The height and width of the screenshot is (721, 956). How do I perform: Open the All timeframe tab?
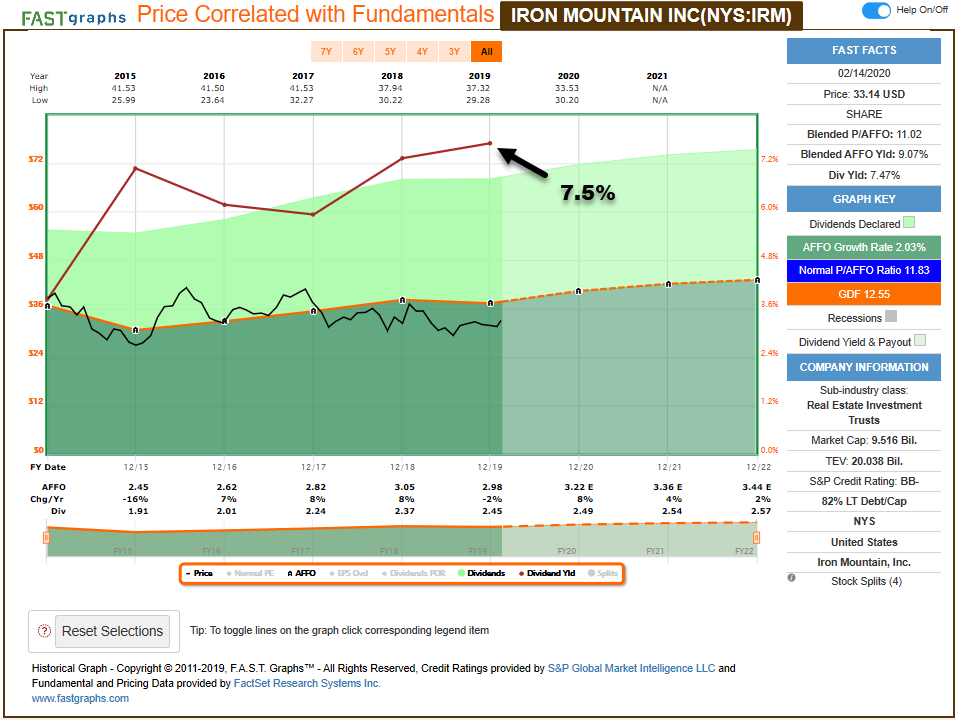click(487, 51)
